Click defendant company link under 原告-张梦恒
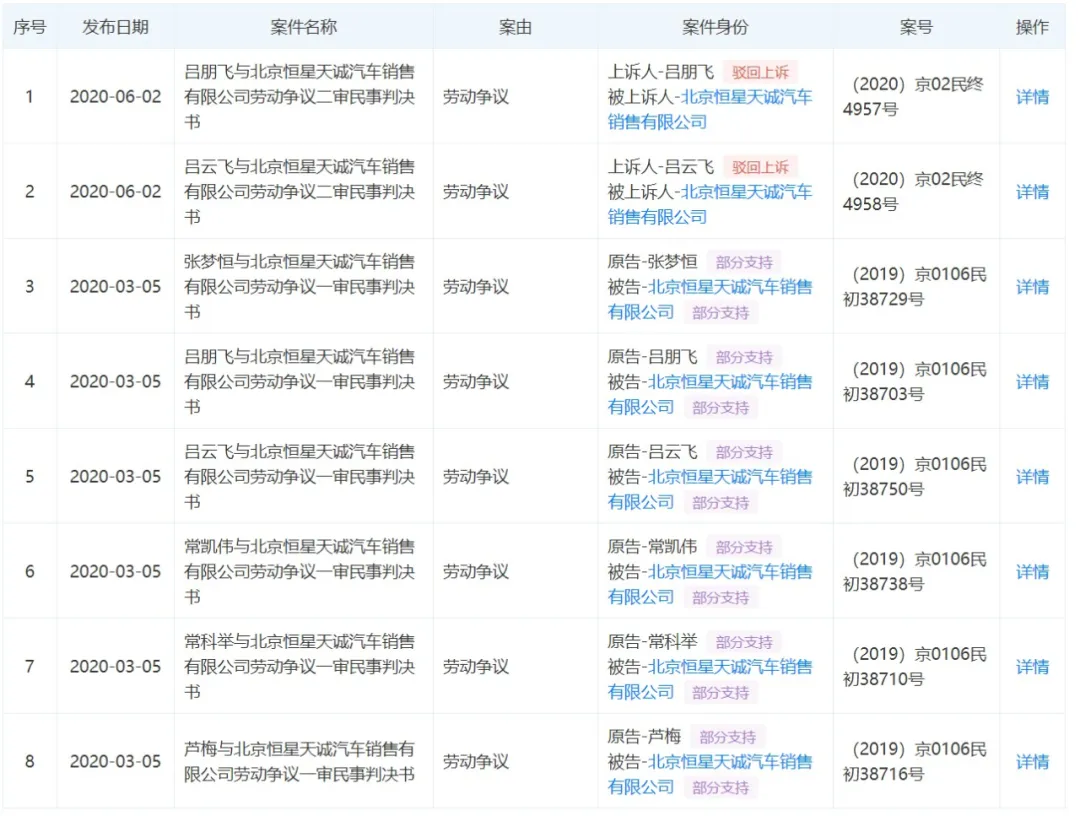Screen dimensions: 1080x816 click(x=709, y=300)
